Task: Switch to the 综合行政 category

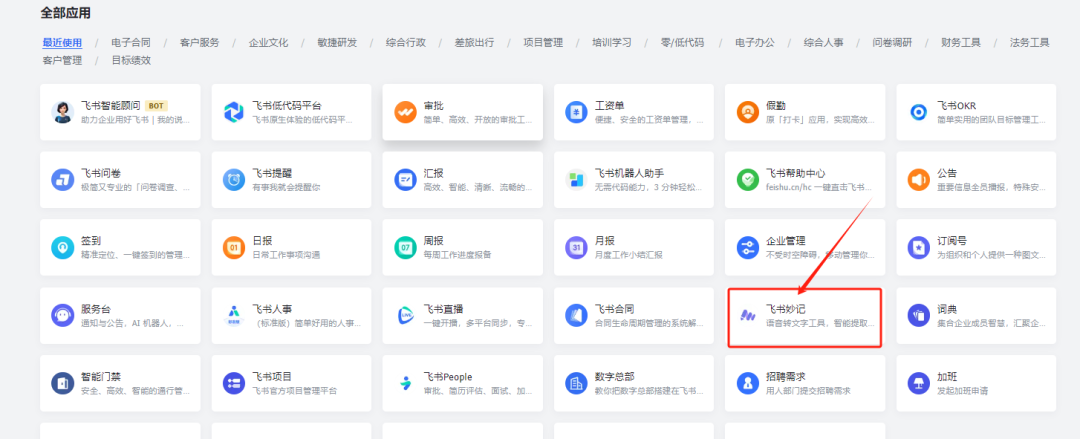Action: (406, 42)
